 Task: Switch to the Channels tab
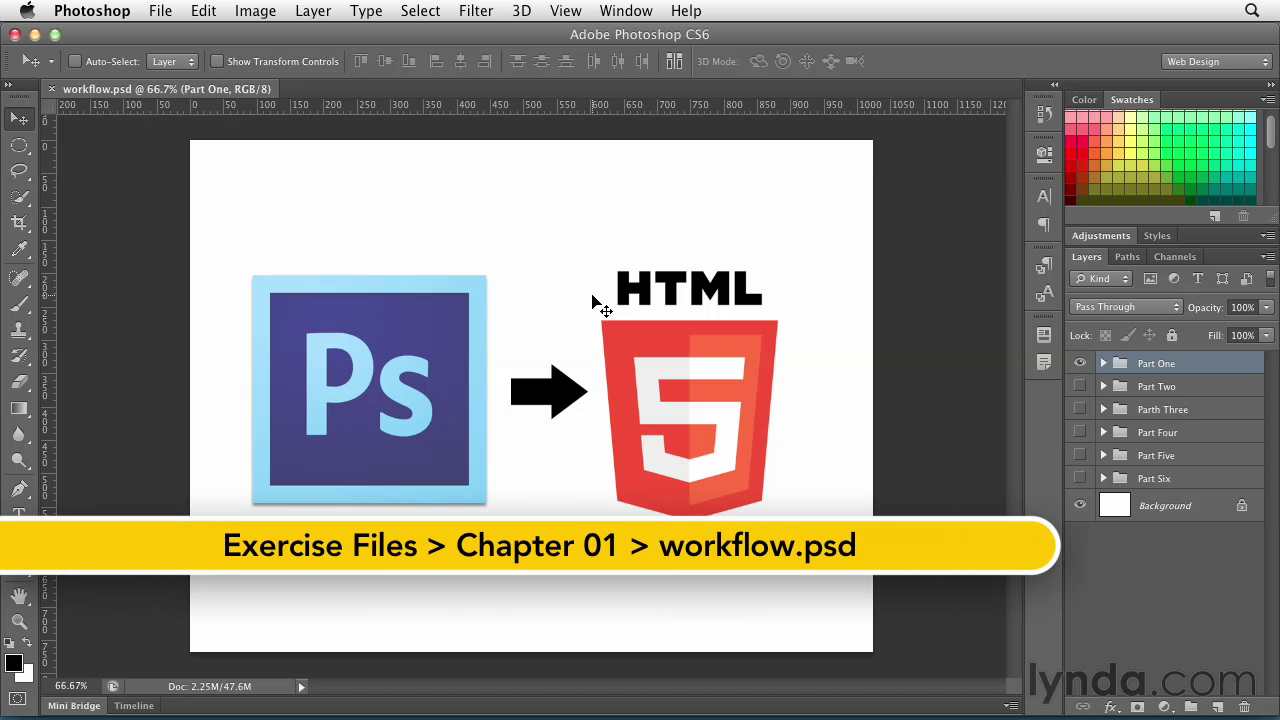coord(1175,257)
